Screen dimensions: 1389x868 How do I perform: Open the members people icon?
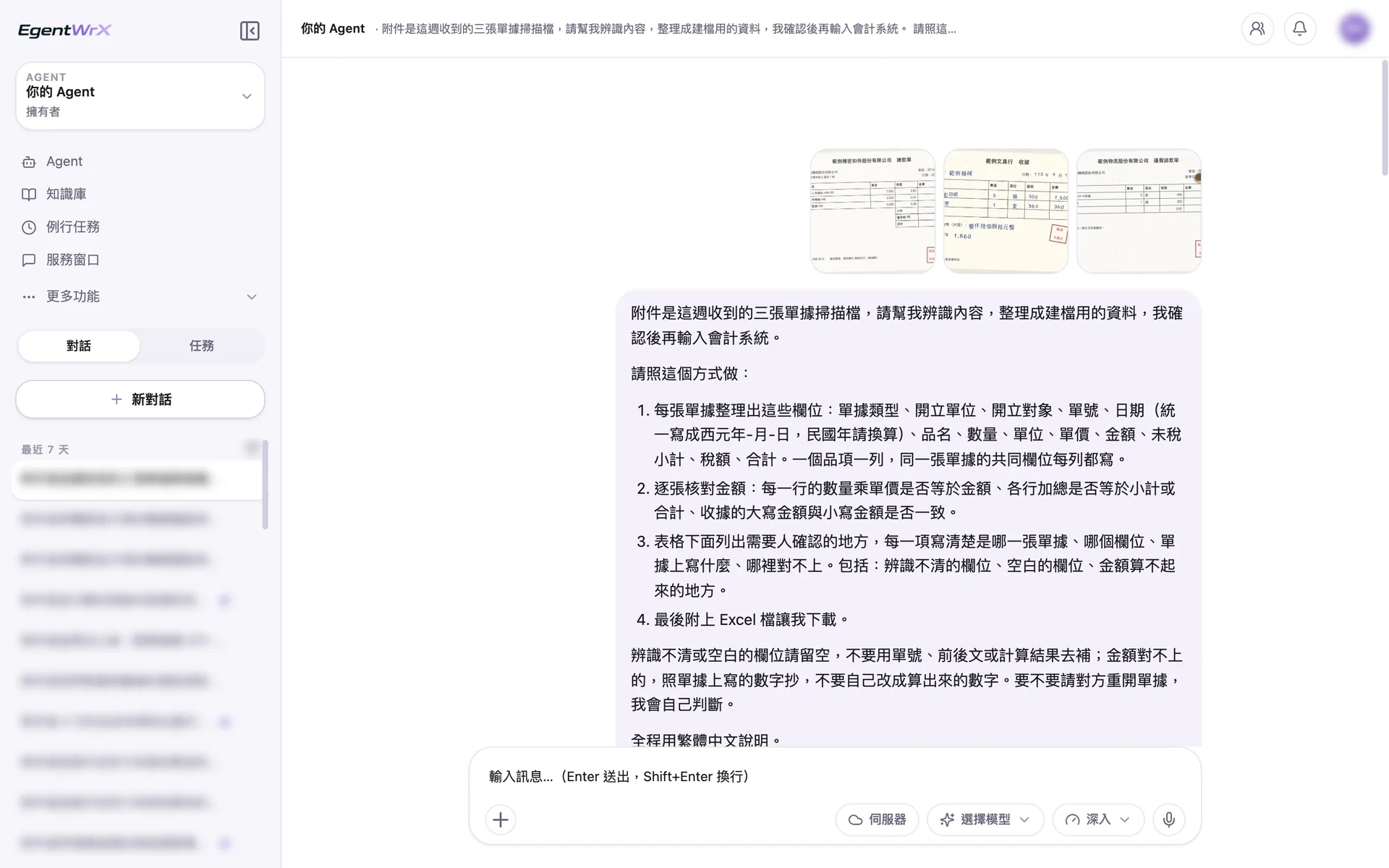coord(1257,29)
